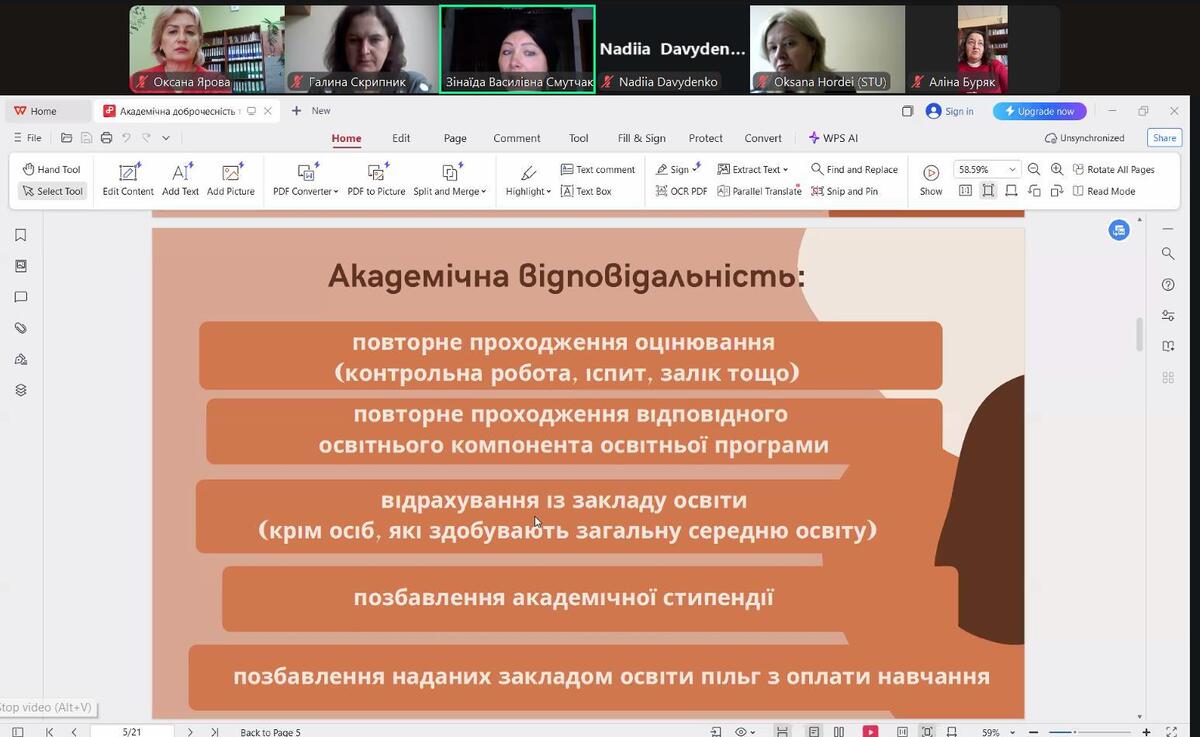Click the Upgrade now button

1039,111
